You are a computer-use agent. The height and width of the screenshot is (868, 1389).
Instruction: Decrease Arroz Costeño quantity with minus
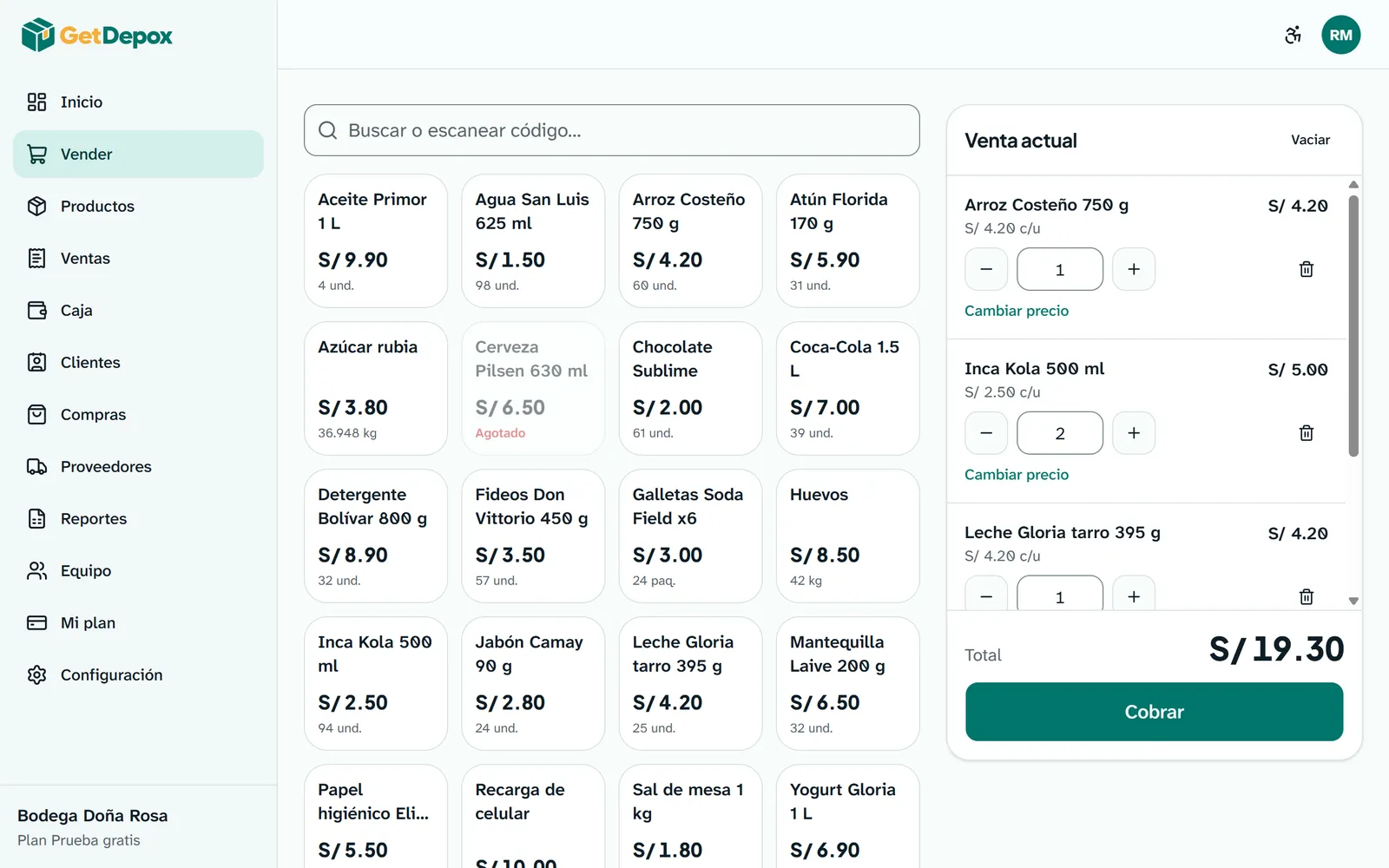pyautogui.click(x=986, y=269)
